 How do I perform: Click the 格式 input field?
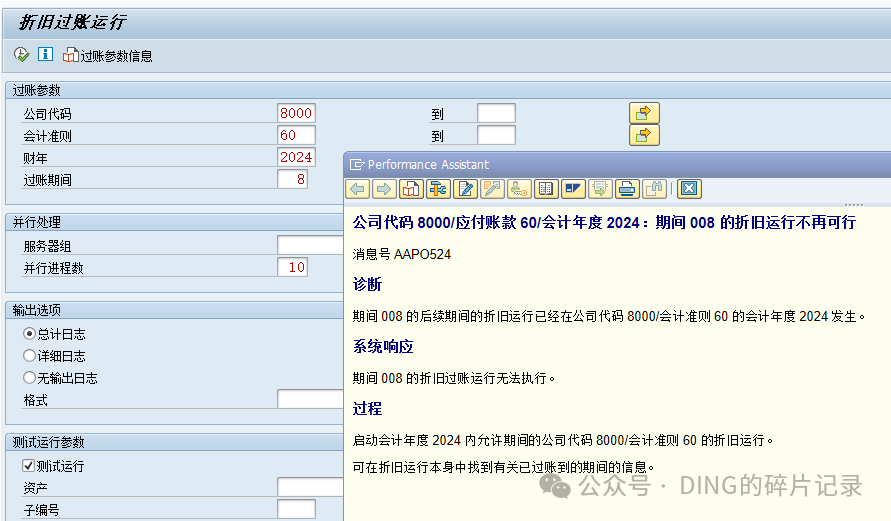pyautogui.click(x=310, y=399)
